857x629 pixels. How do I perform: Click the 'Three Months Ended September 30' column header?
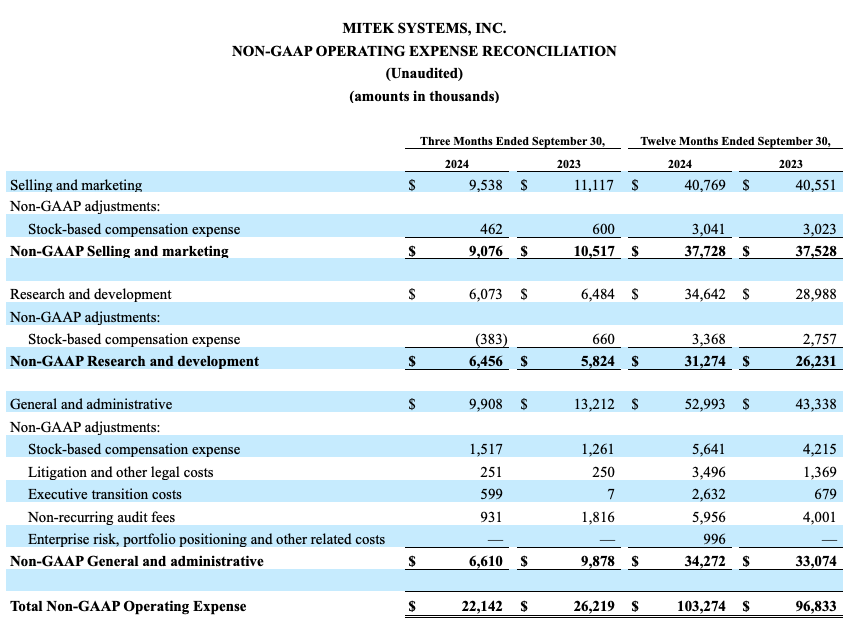coord(512,141)
